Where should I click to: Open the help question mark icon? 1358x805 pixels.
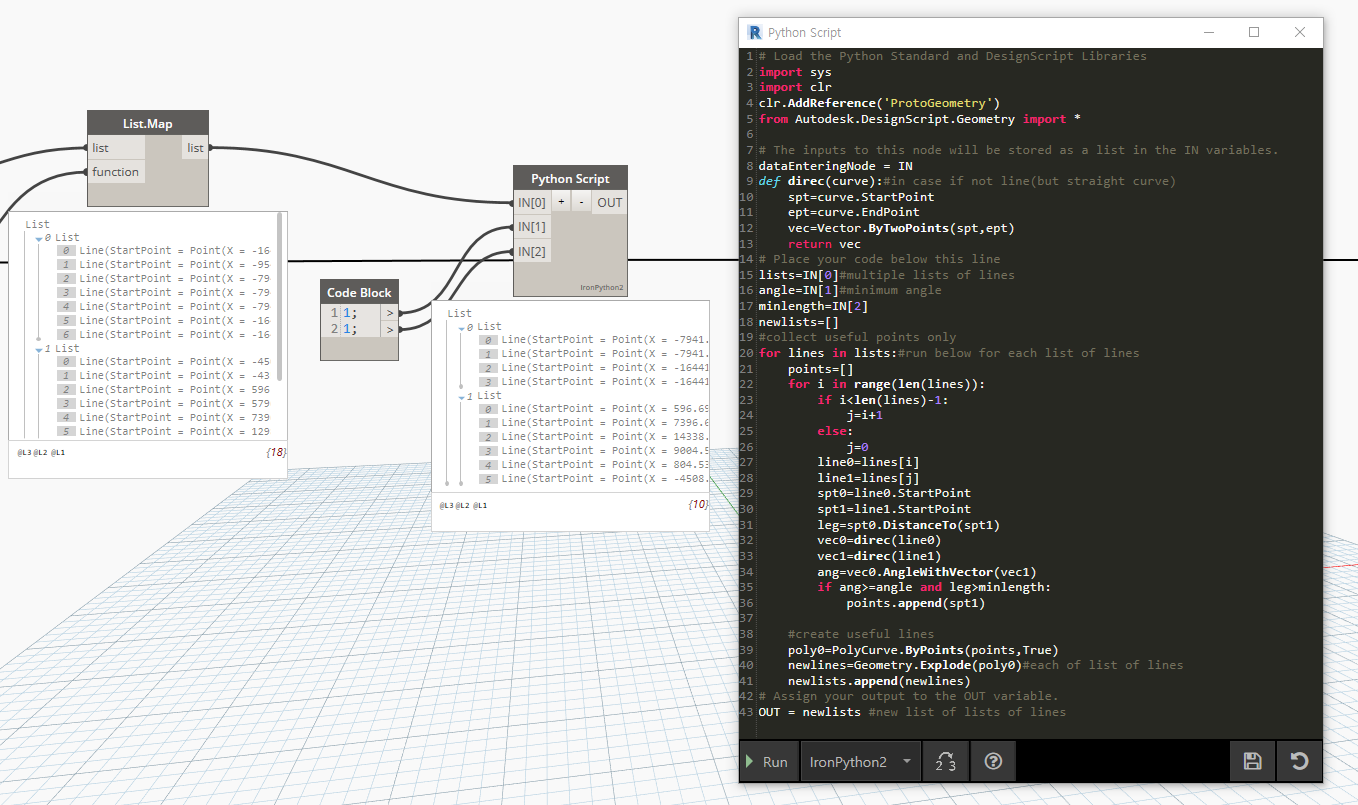[x=993, y=762]
